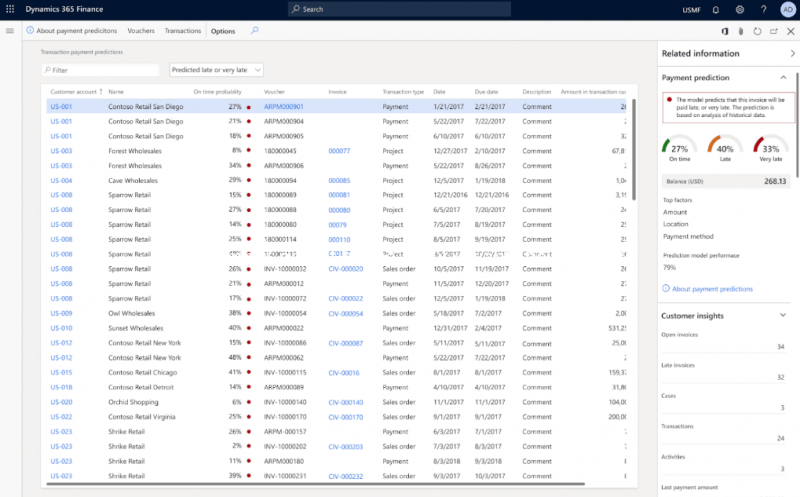Click red status dot on ARPM000904 row

coord(248,121)
